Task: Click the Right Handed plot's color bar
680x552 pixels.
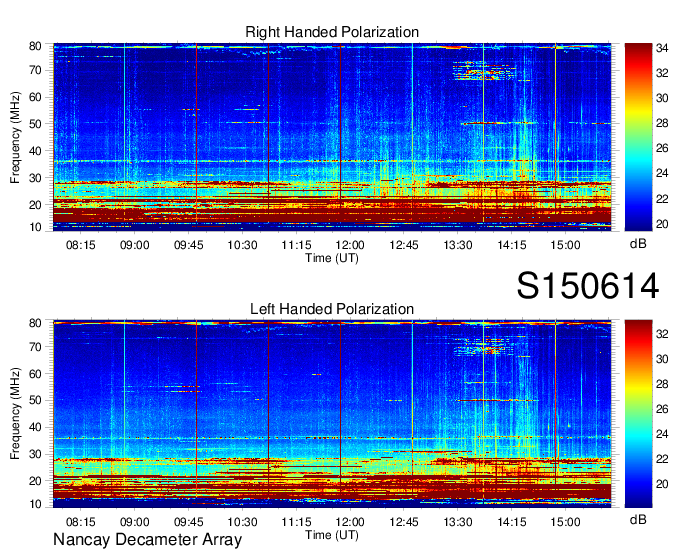Action: 638,137
